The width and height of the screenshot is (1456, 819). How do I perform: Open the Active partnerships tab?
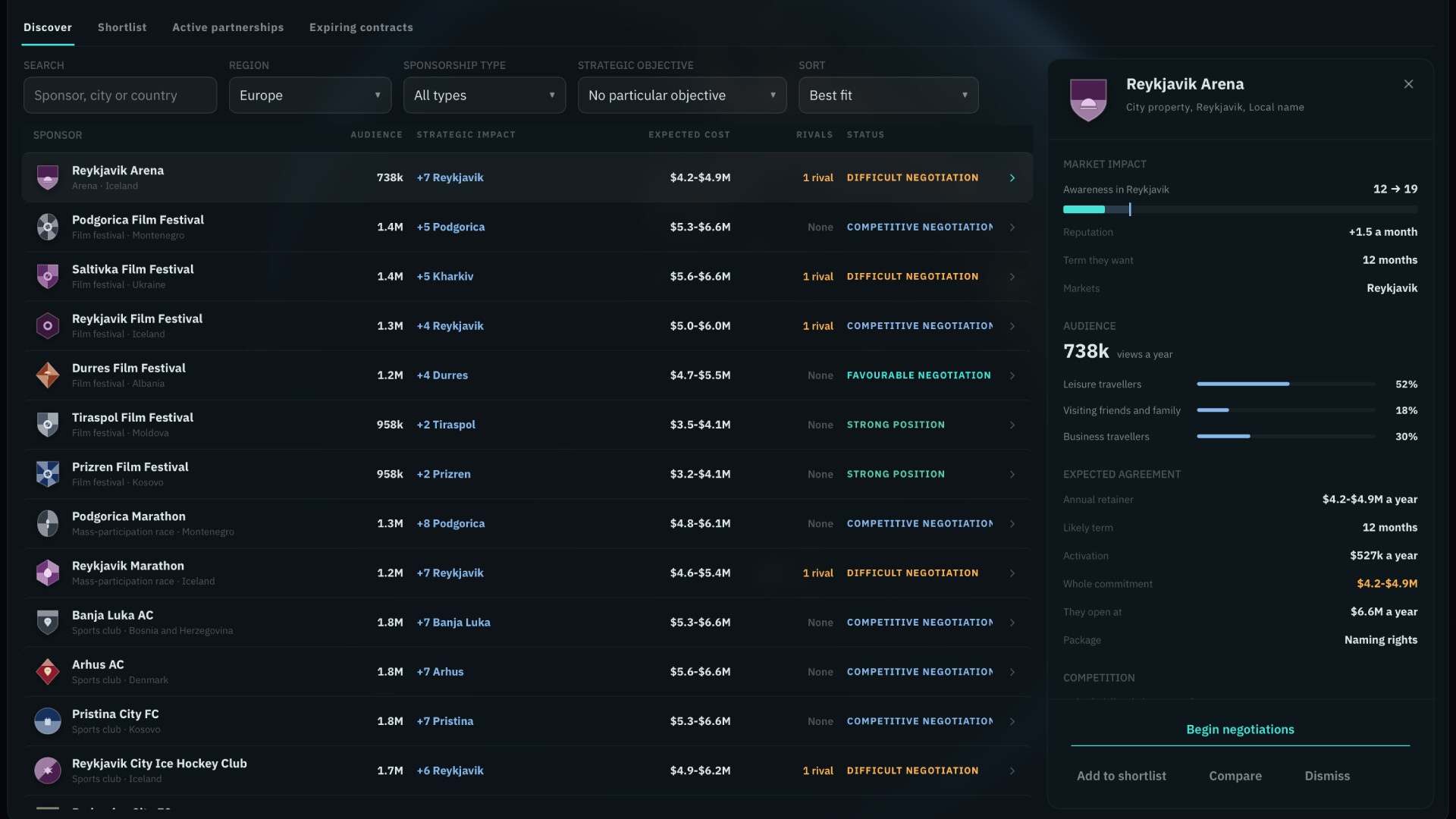click(228, 27)
